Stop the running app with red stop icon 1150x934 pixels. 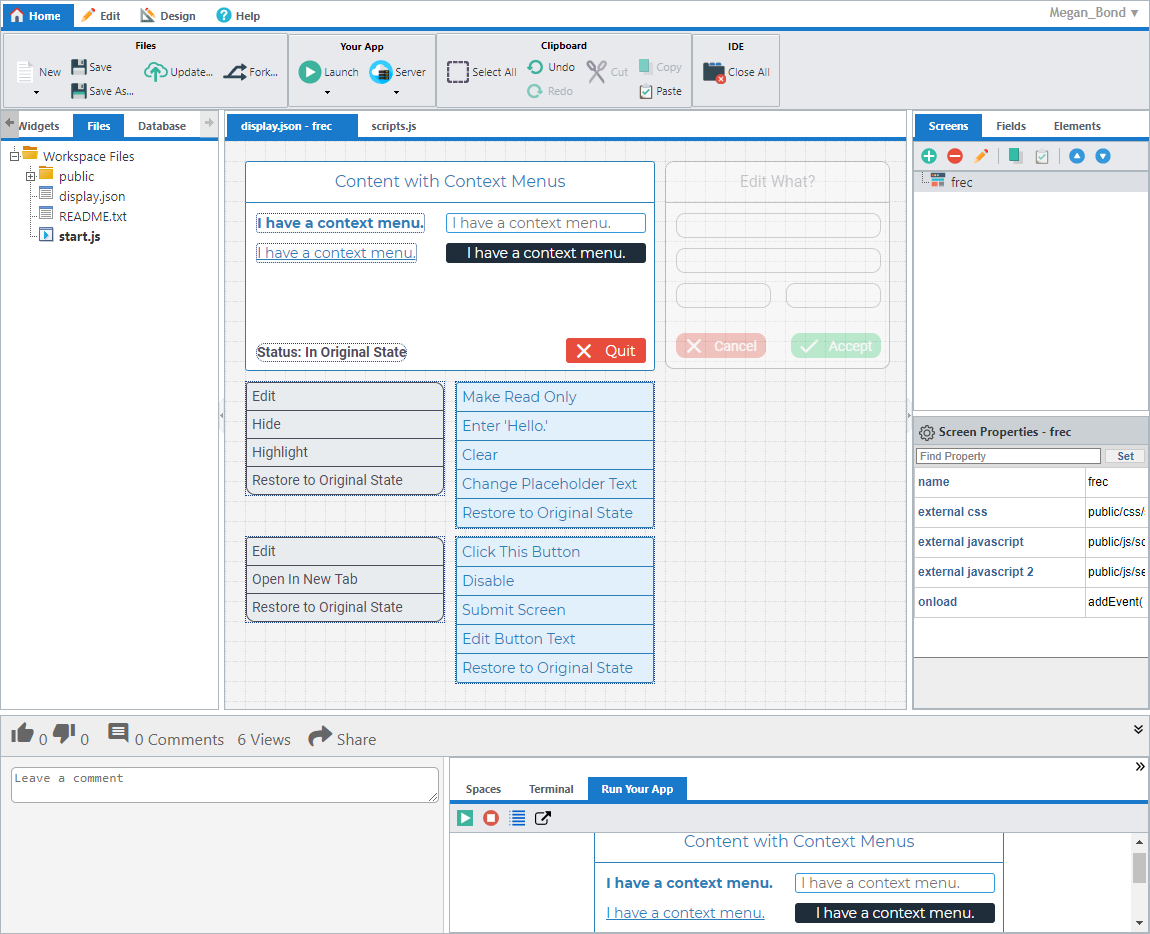coord(491,818)
